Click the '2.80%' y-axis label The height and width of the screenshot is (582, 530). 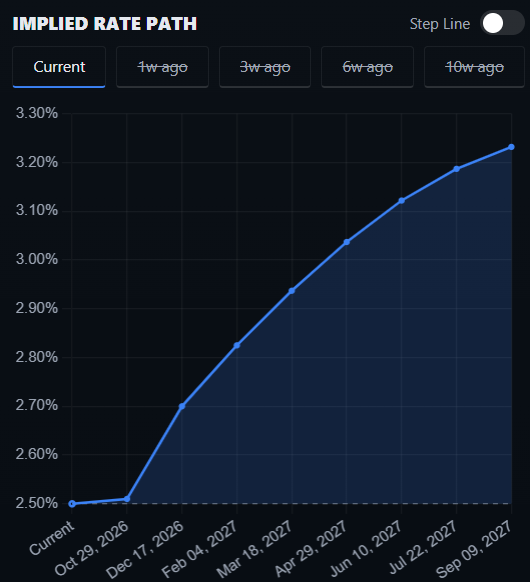click(37, 357)
